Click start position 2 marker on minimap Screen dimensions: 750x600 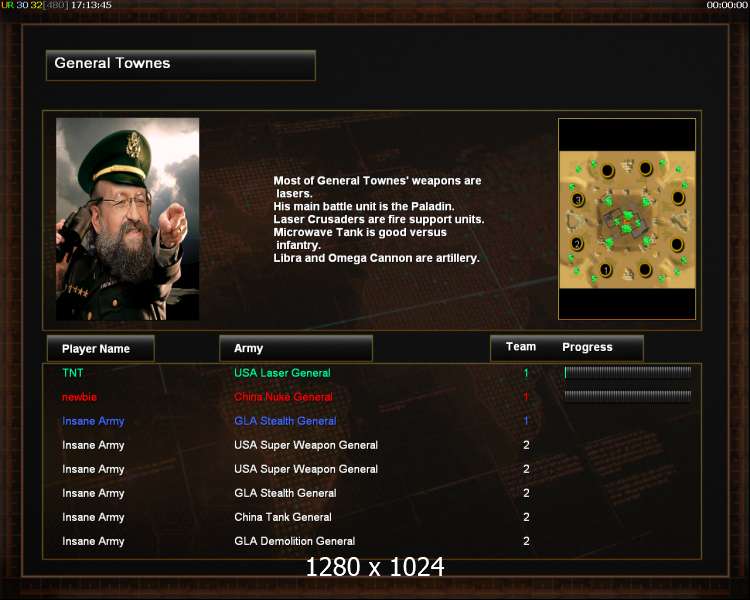point(577,244)
